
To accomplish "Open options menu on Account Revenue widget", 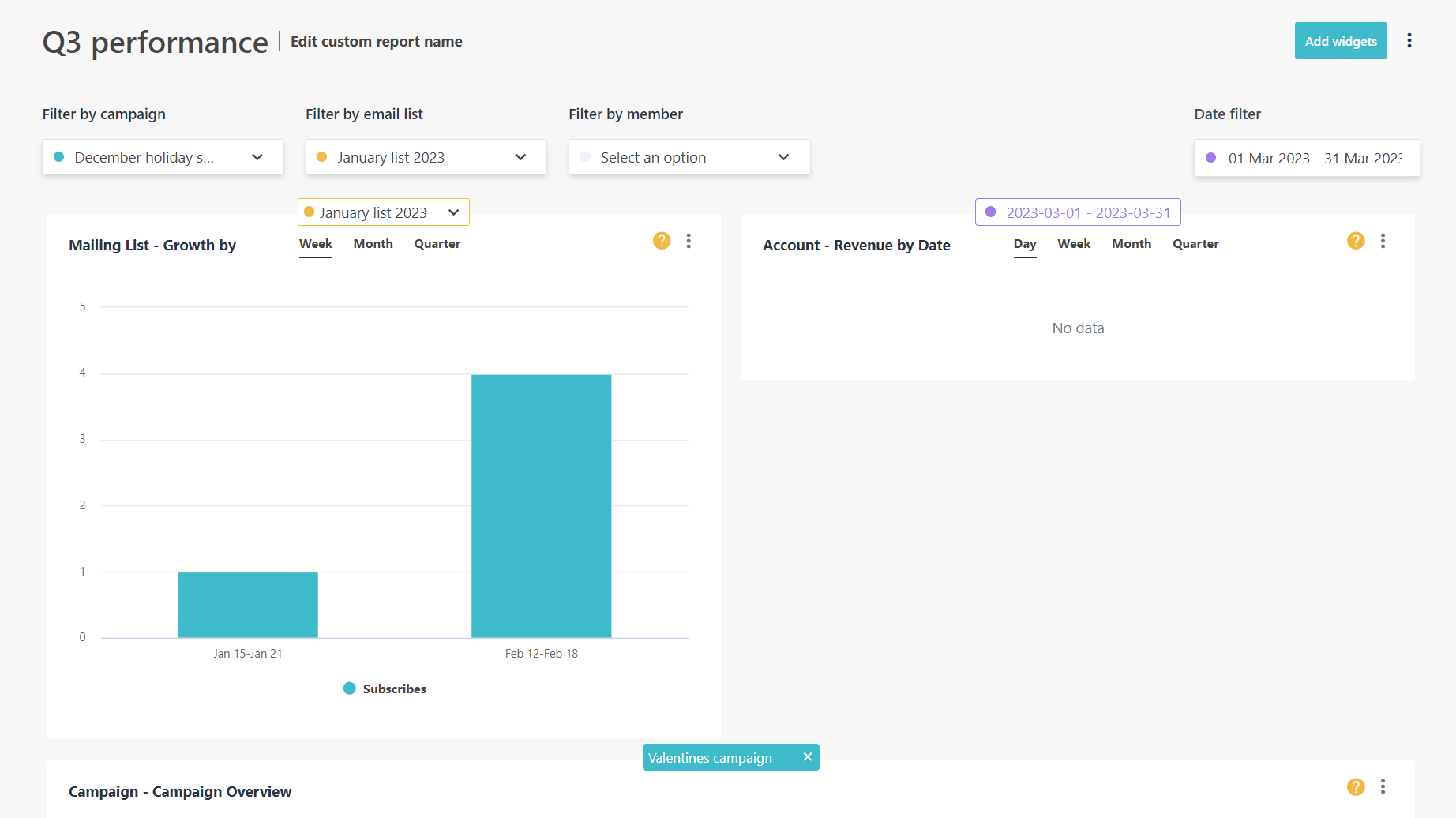I will click(x=1383, y=241).
